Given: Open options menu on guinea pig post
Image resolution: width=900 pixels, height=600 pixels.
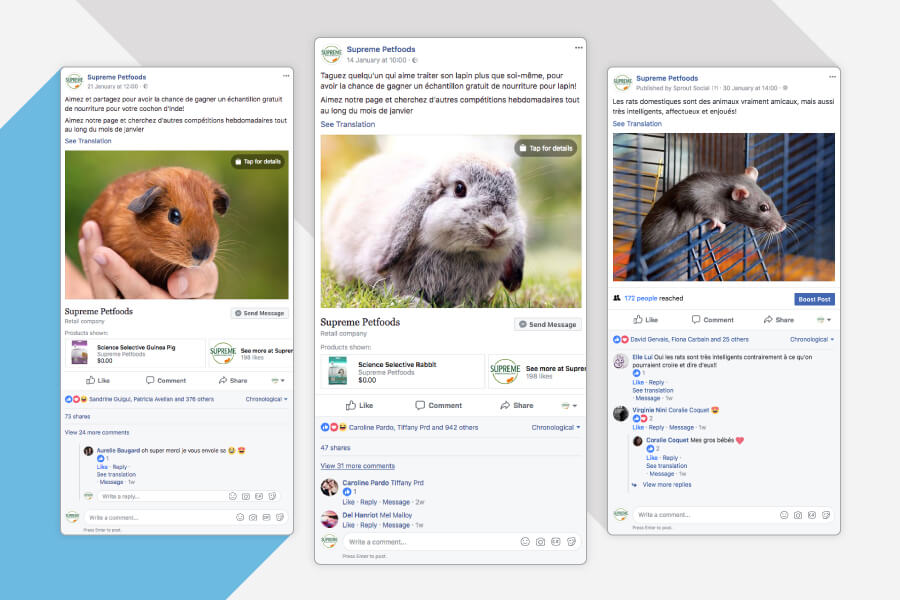Looking at the screenshot, I should [x=286, y=76].
